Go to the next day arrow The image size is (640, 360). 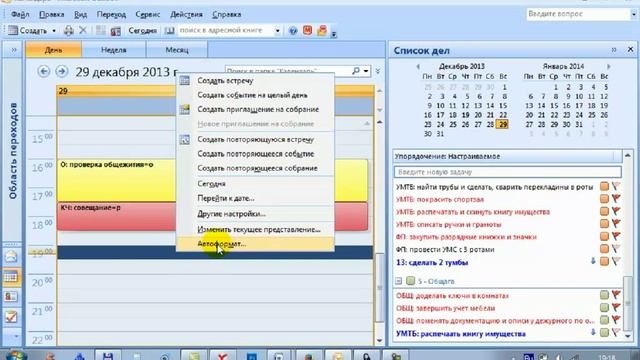[62, 71]
